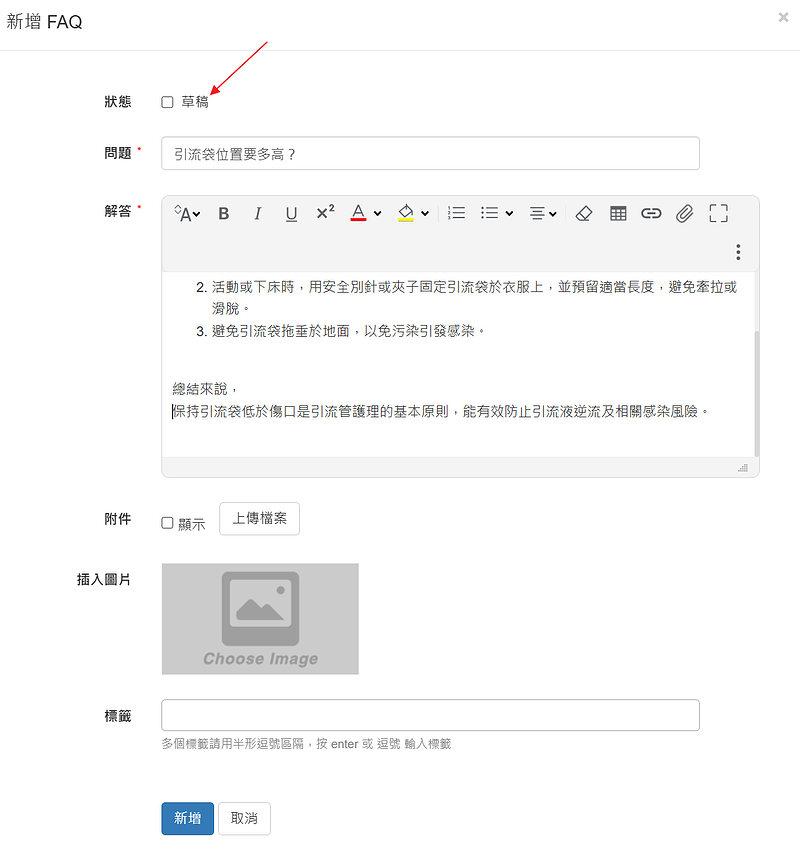Click the underline toolbar icon
This screenshot has height=855, width=800.
pyautogui.click(x=291, y=213)
